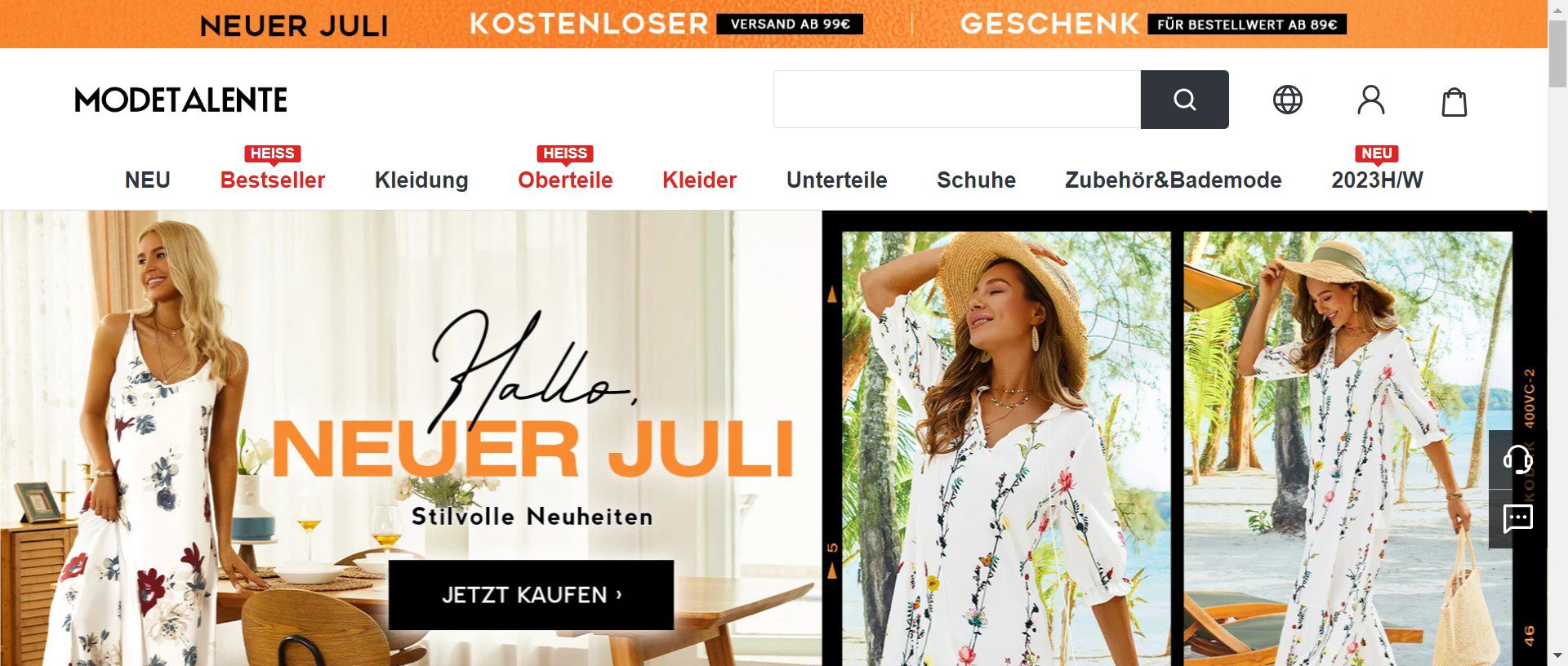Open the 2023H/W collection
Screen dimensions: 1568x666
tap(1377, 180)
